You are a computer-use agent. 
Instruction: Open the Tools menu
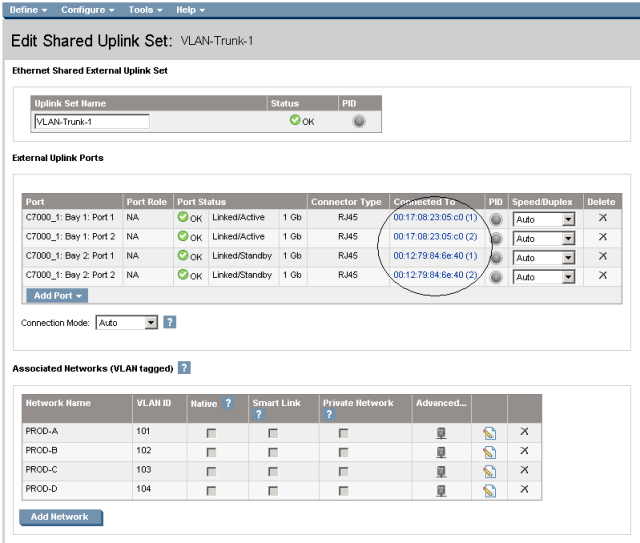coord(145,9)
